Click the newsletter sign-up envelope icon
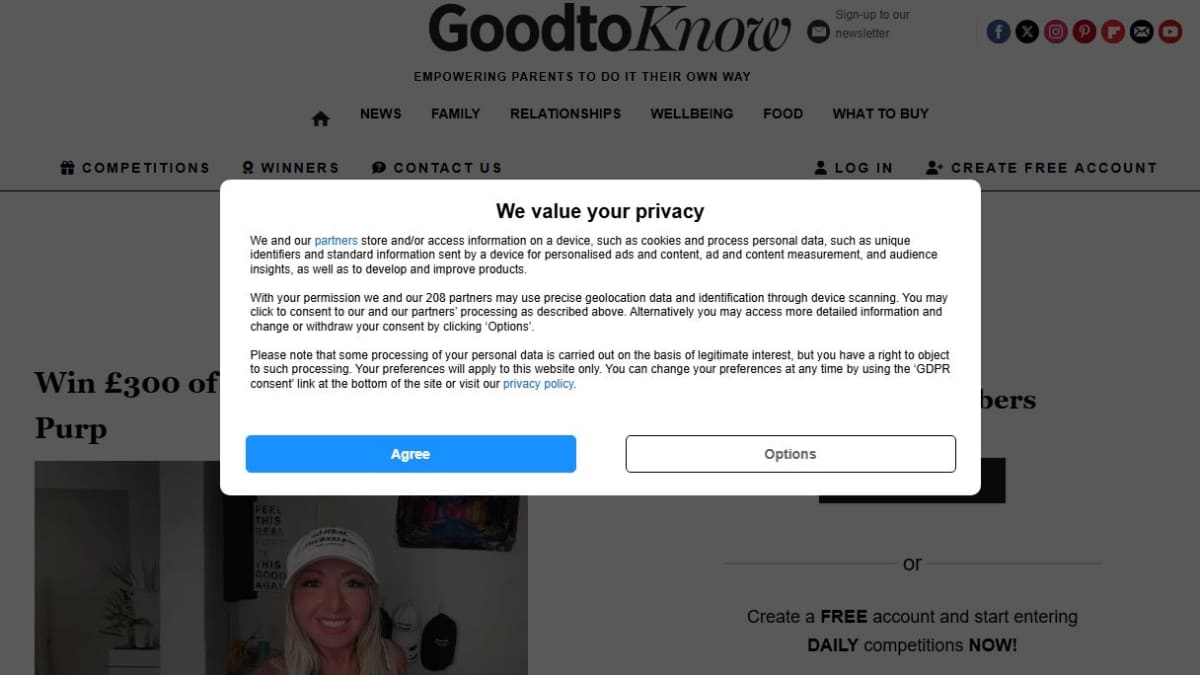Screen dimensions: 1200x675 point(818,32)
